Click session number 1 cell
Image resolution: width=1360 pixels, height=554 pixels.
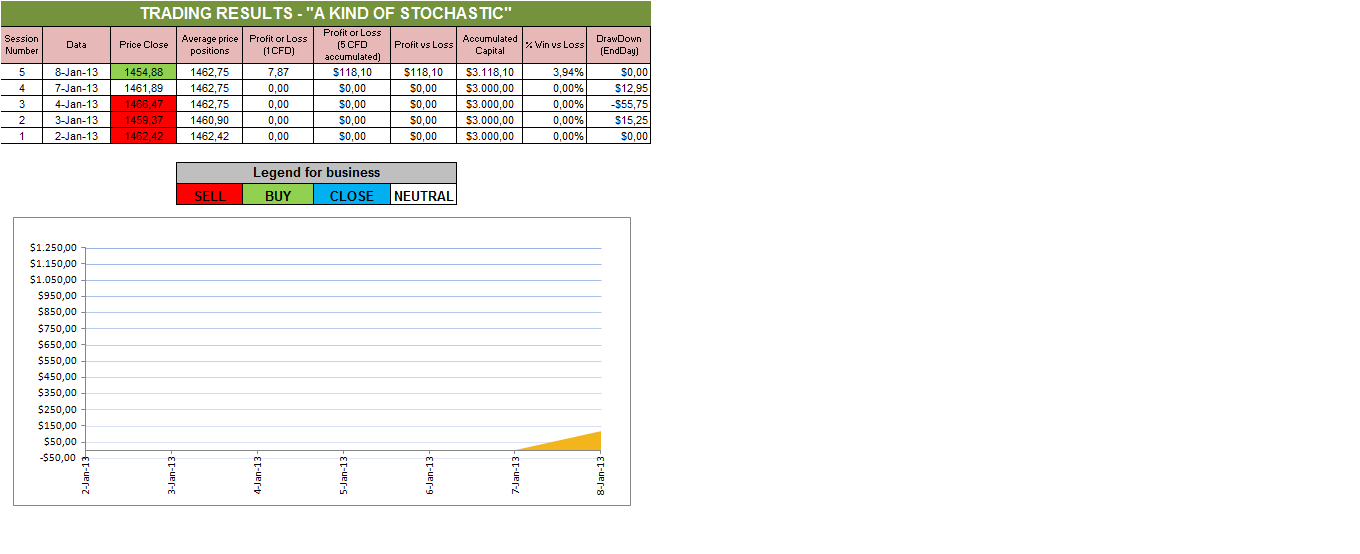[x=22, y=136]
